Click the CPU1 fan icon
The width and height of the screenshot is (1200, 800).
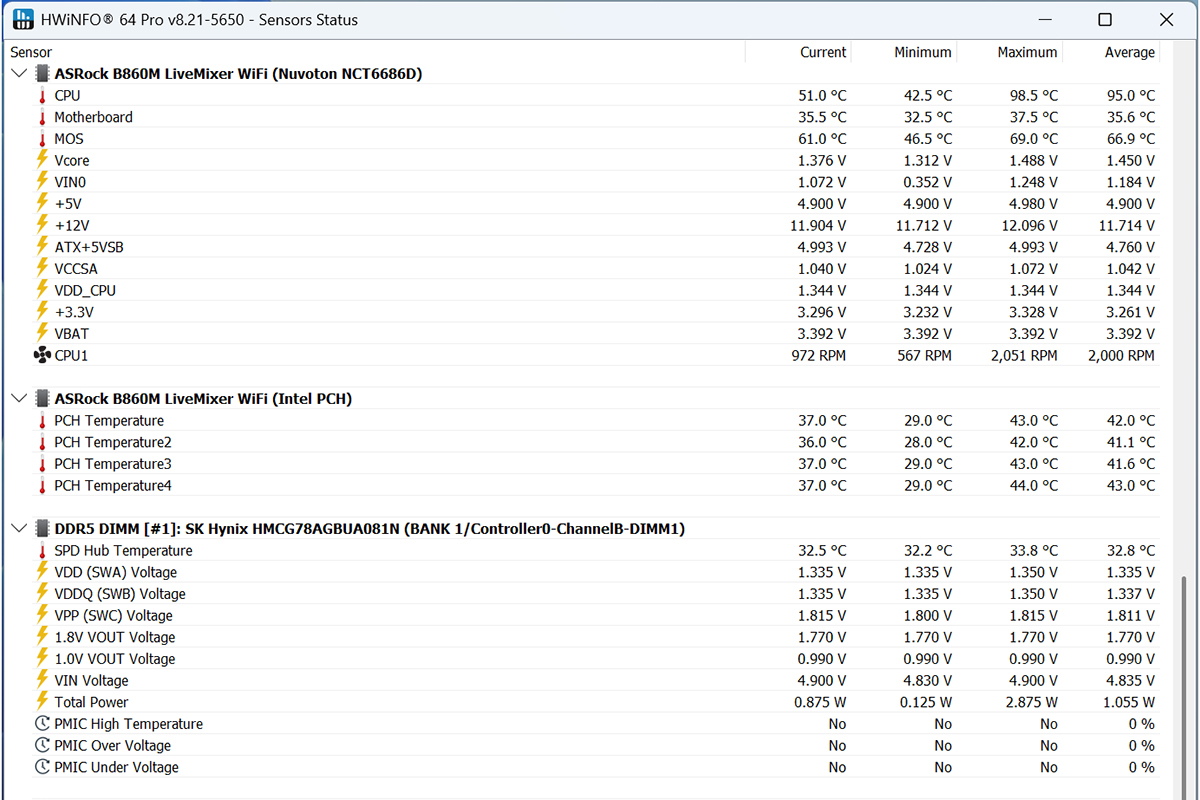click(42, 355)
